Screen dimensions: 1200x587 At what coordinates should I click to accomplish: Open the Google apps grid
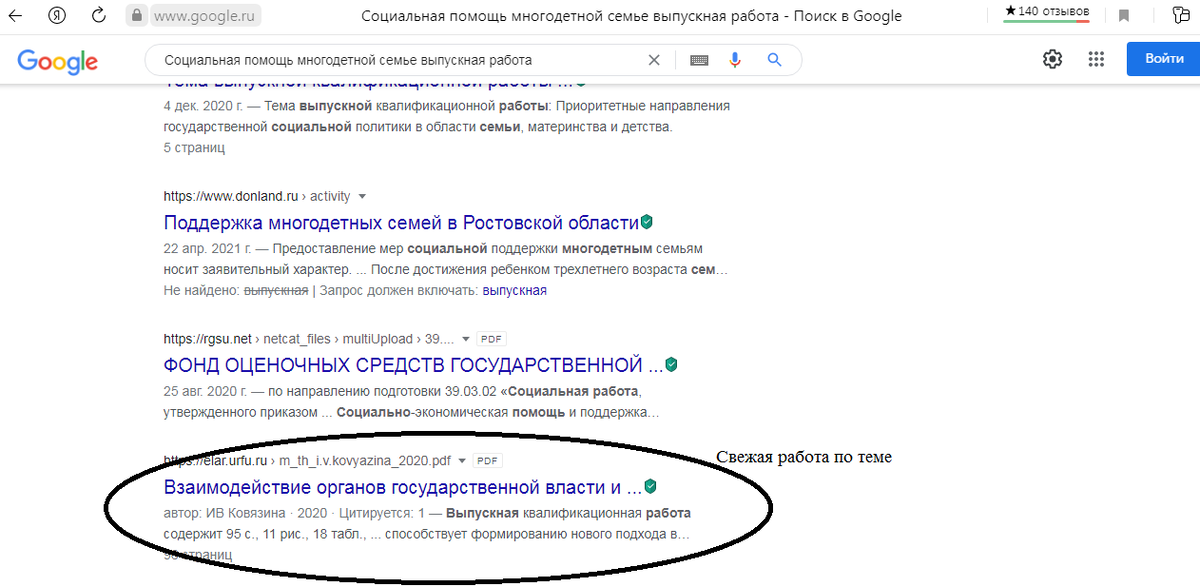pos(1096,59)
